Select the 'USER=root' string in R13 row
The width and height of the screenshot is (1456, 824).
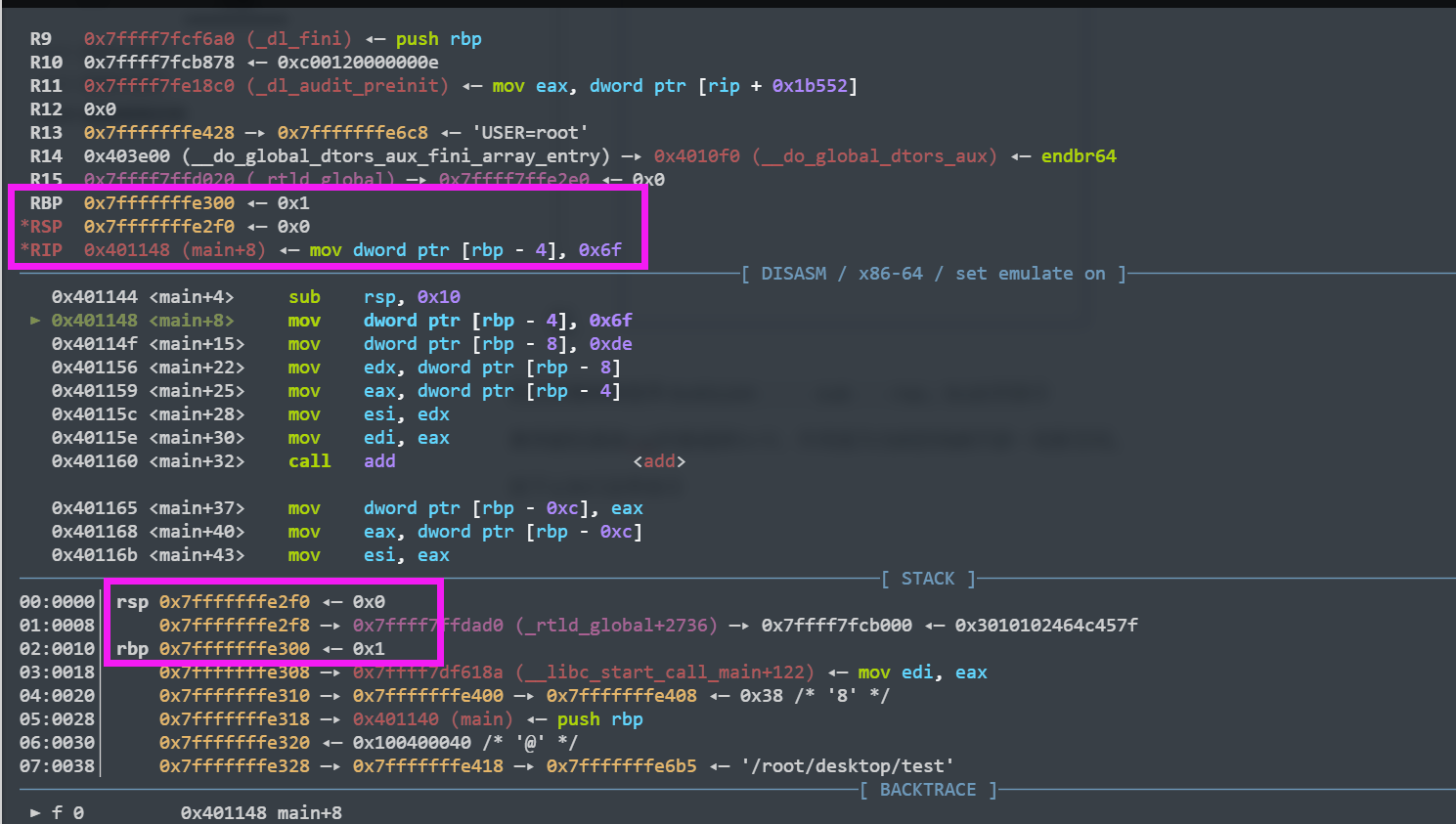coord(530,133)
